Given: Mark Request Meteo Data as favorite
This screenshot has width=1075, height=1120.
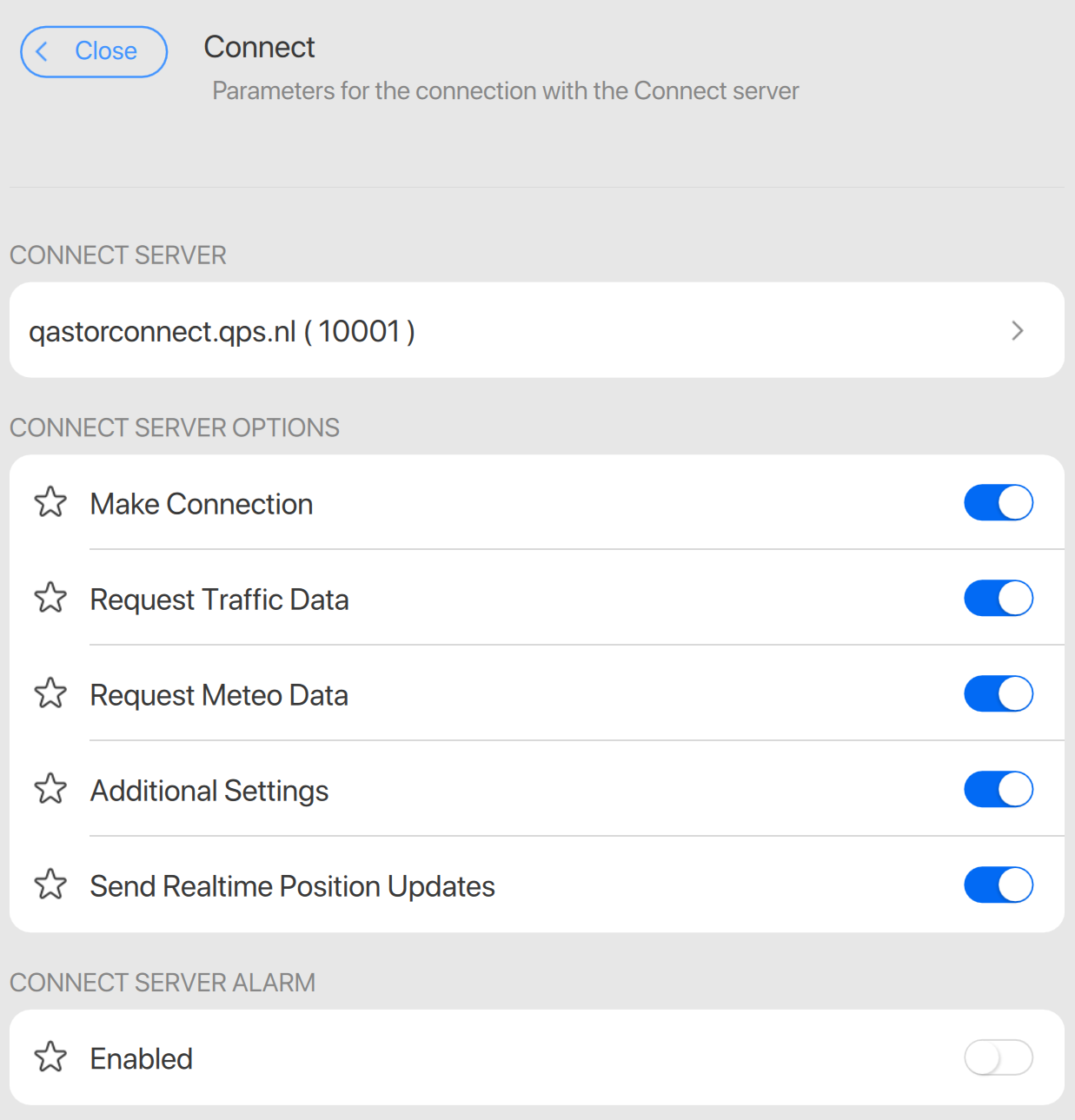Looking at the screenshot, I should coord(50,693).
